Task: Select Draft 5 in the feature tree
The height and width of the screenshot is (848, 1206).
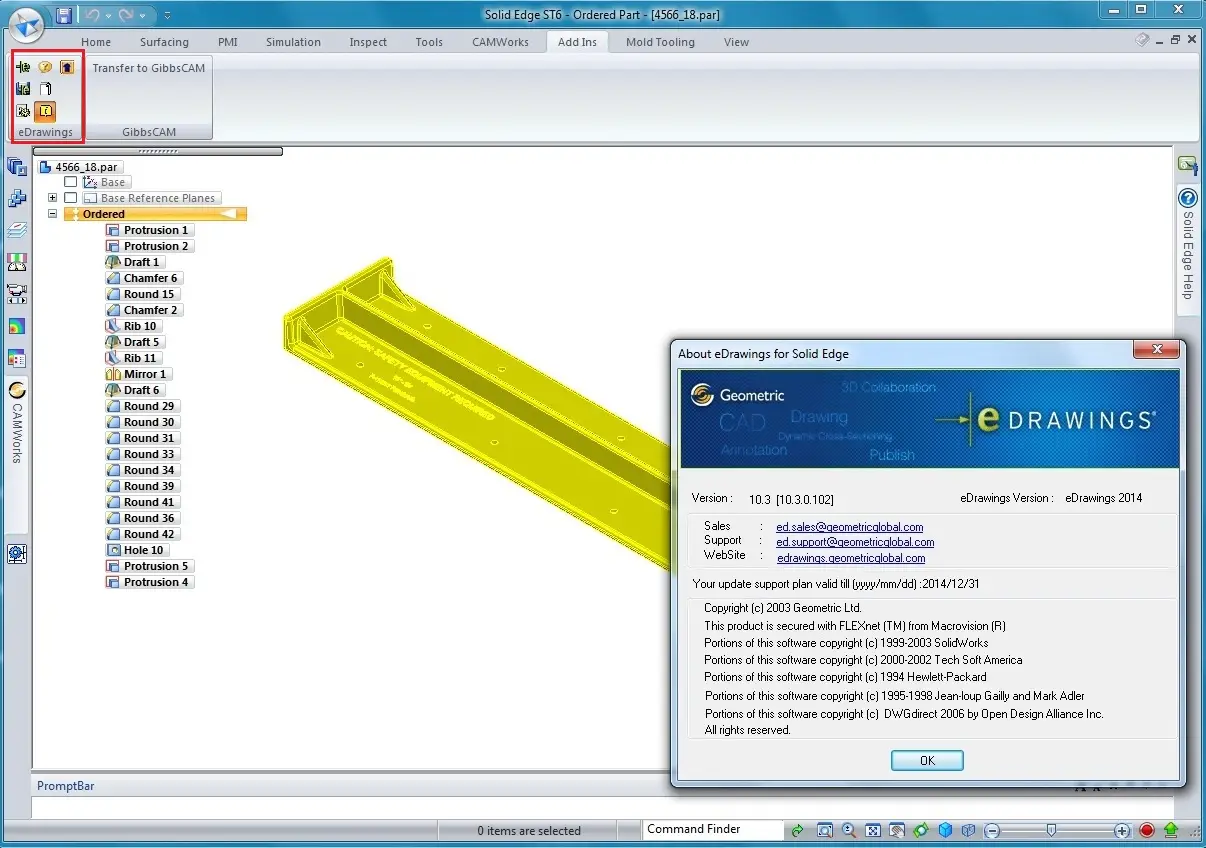Action: [134, 342]
